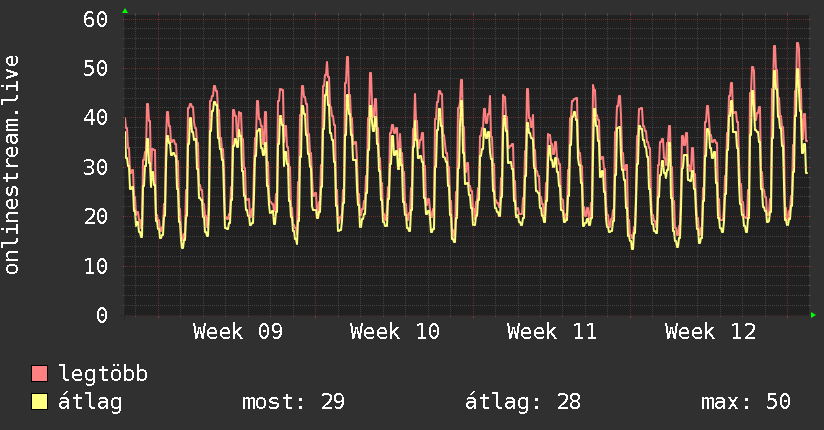824x430 pixels.
Task: Click the 10 value on the y-axis
Action: coord(95,267)
